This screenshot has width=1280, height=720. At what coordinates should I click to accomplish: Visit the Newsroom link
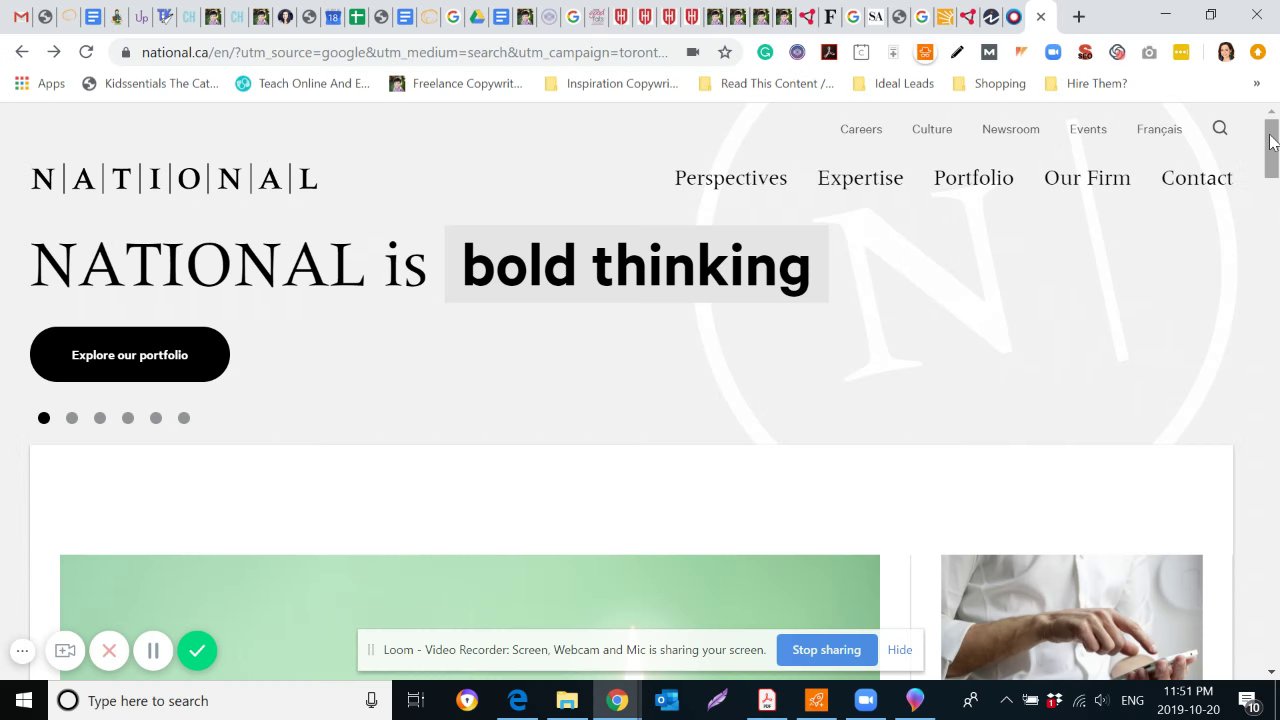(x=1011, y=129)
